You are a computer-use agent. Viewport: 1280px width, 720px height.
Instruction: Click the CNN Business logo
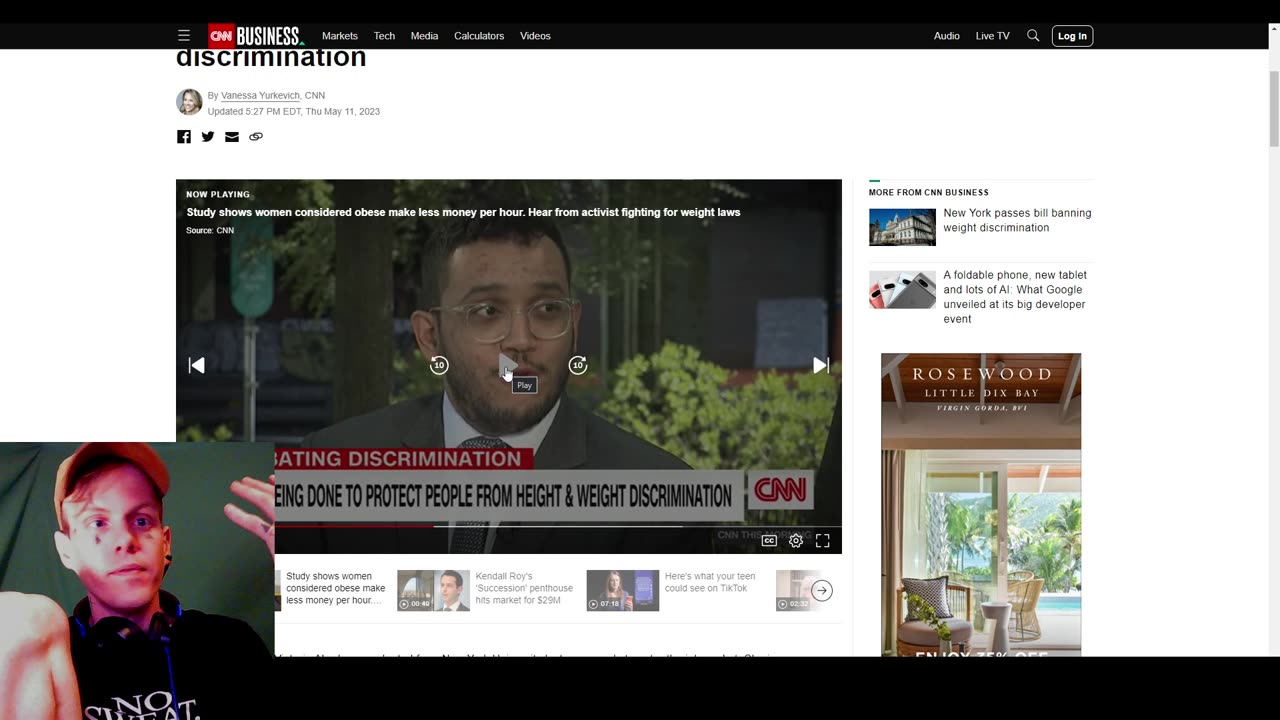pyautogui.click(x=255, y=36)
